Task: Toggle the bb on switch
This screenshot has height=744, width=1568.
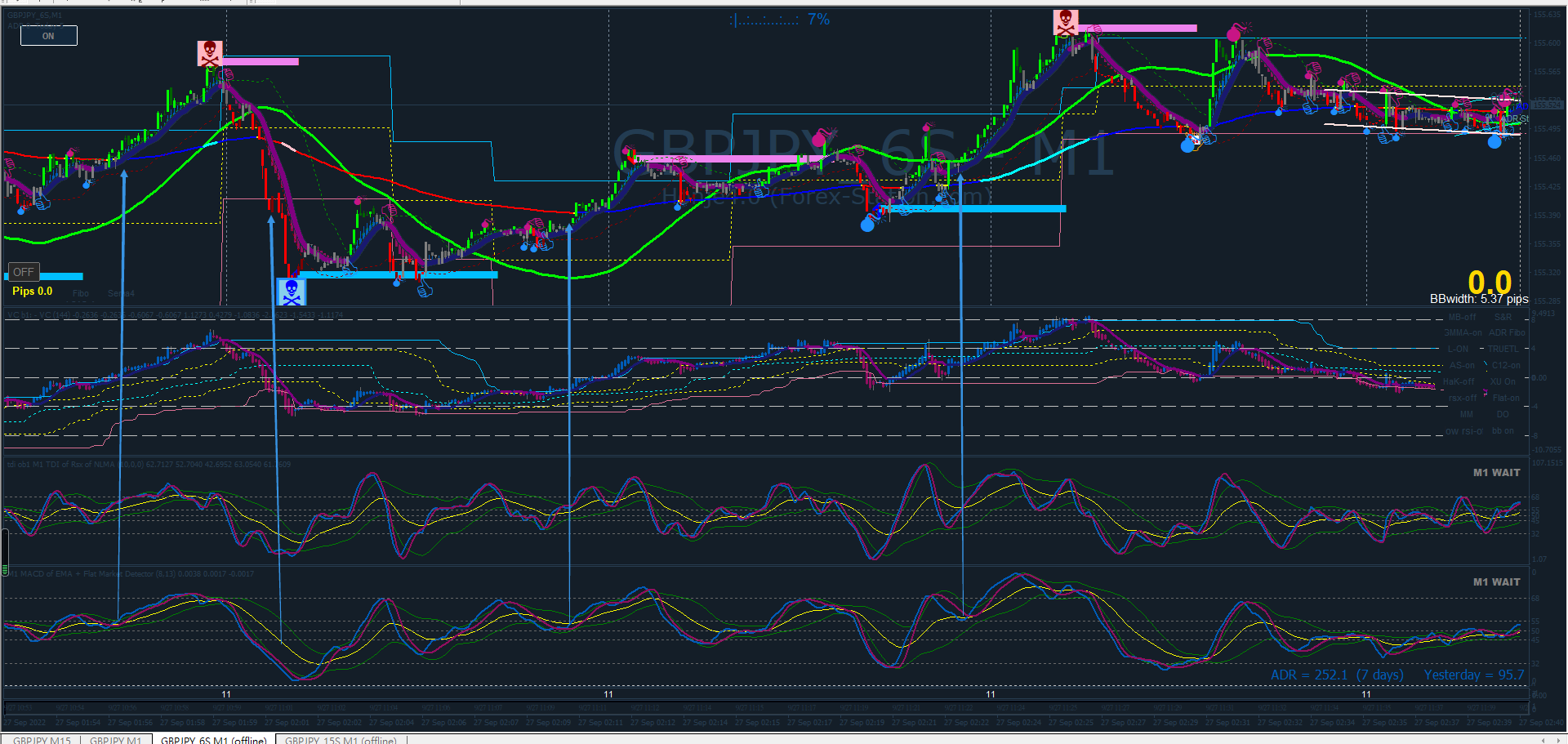Action: (1503, 430)
